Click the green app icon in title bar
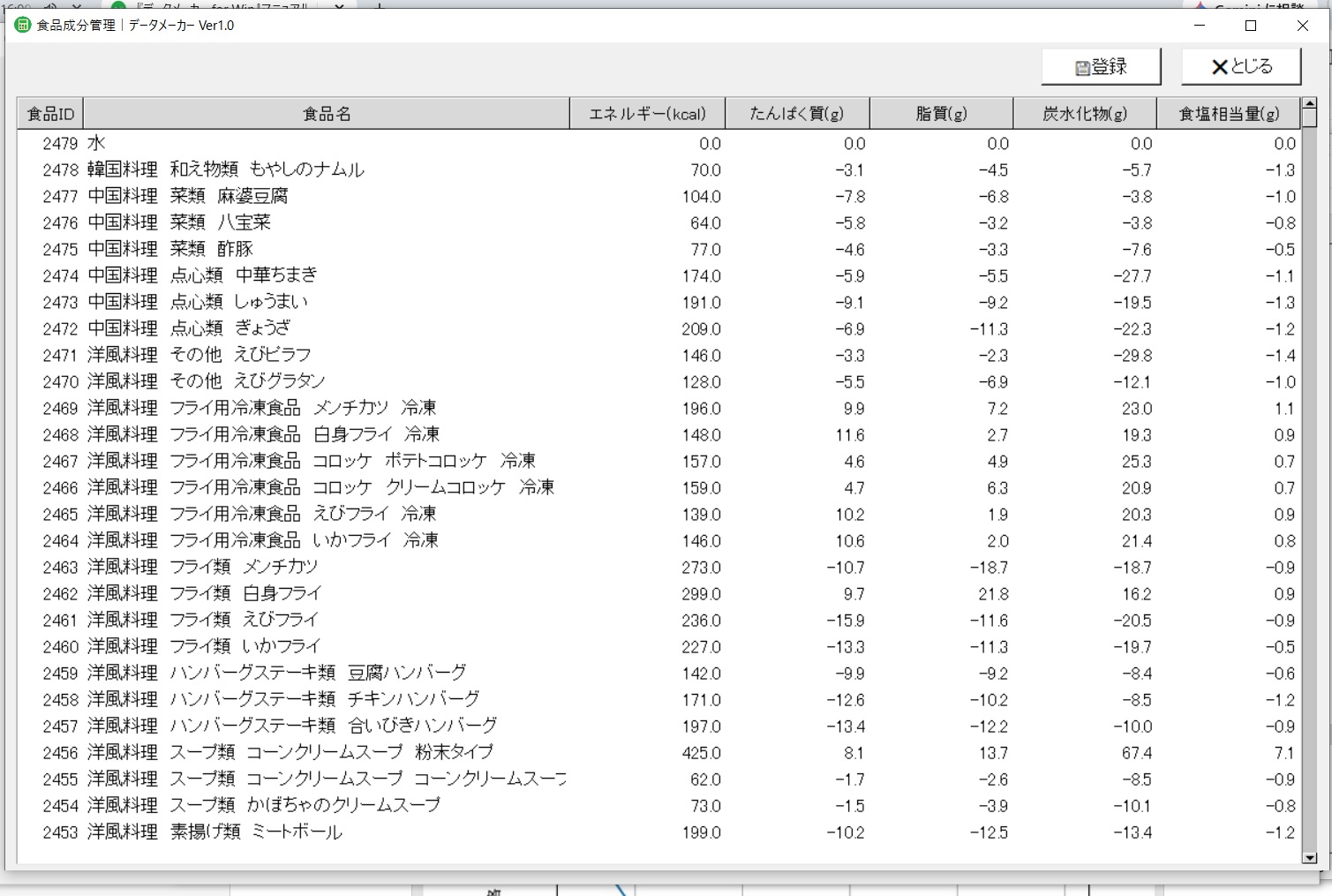Image resolution: width=1332 pixels, height=896 pixels. click(x=22, y=25)
